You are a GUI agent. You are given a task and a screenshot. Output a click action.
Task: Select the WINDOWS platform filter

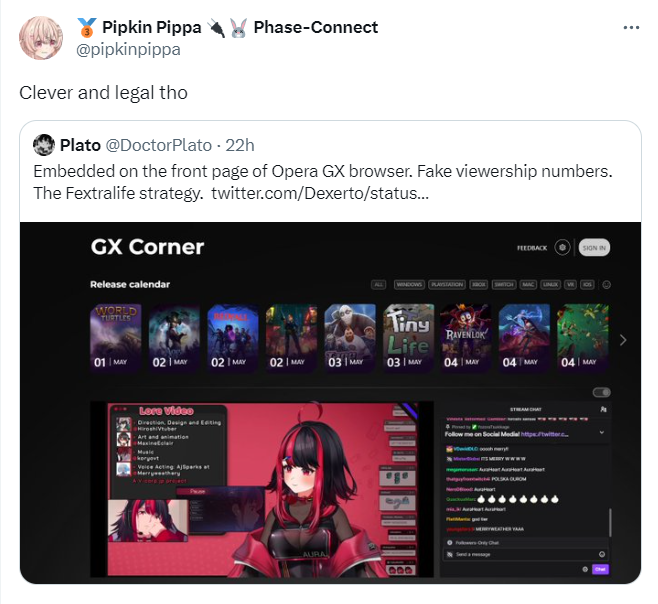pyautogui.click(x=409, y=285)
